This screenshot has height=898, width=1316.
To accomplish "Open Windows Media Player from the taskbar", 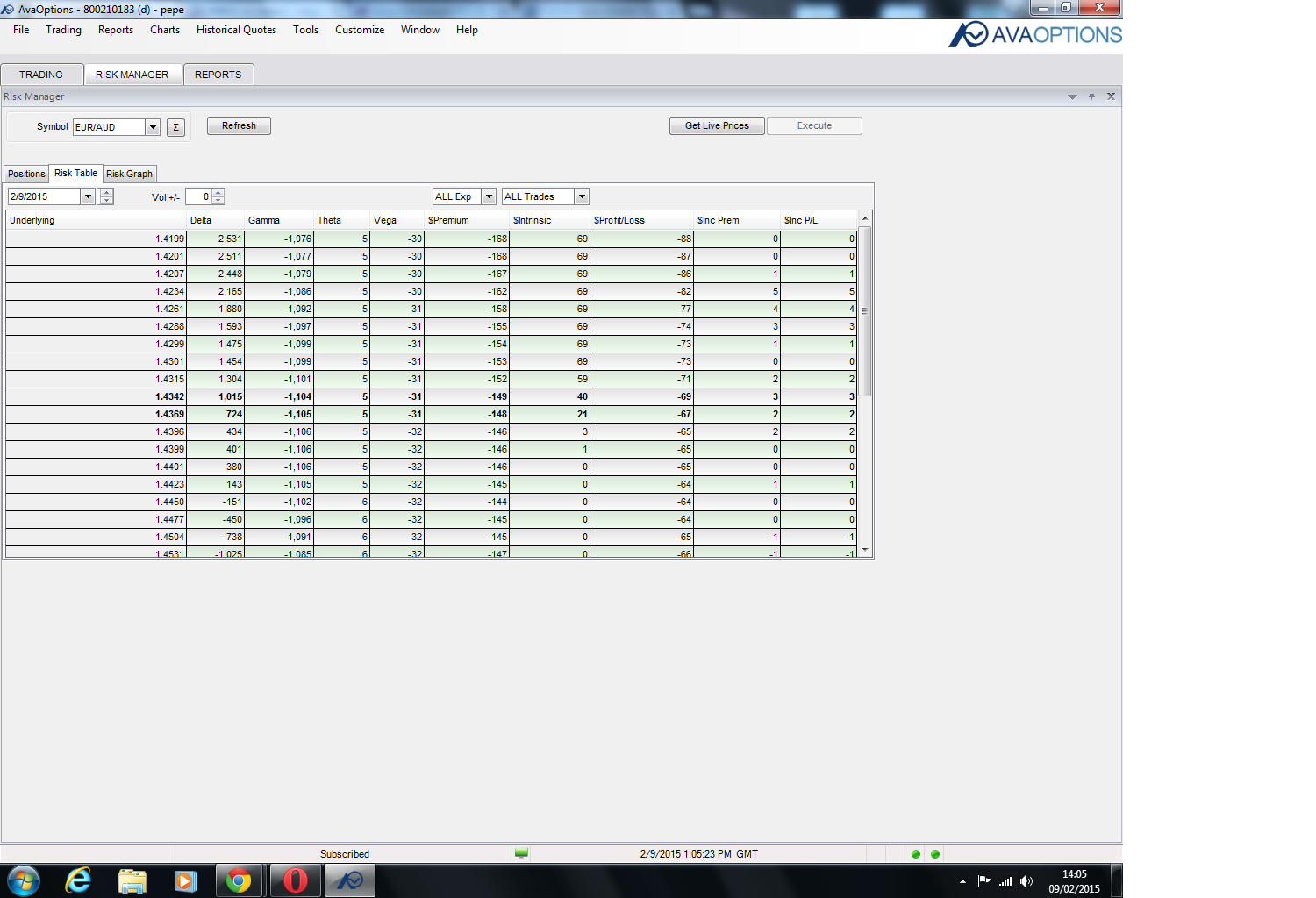I will [186, 880].
